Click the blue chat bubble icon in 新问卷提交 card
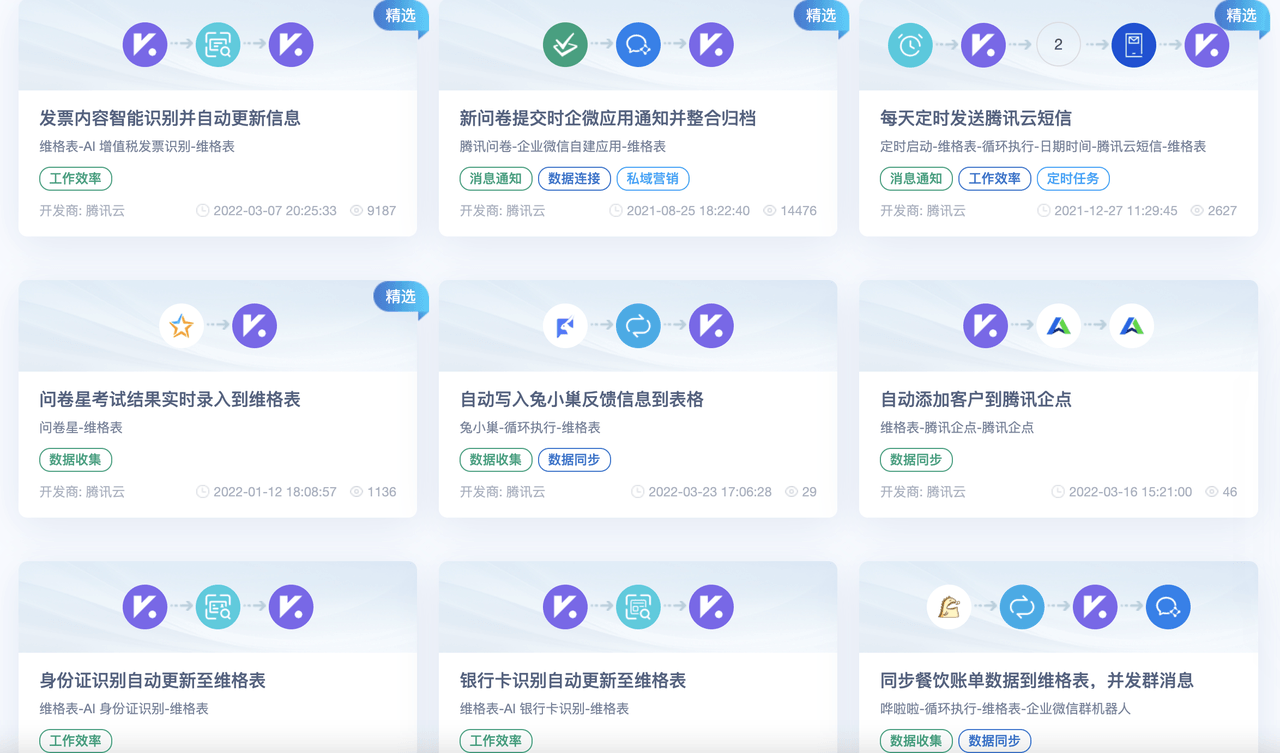 click(x=638, y=45)
